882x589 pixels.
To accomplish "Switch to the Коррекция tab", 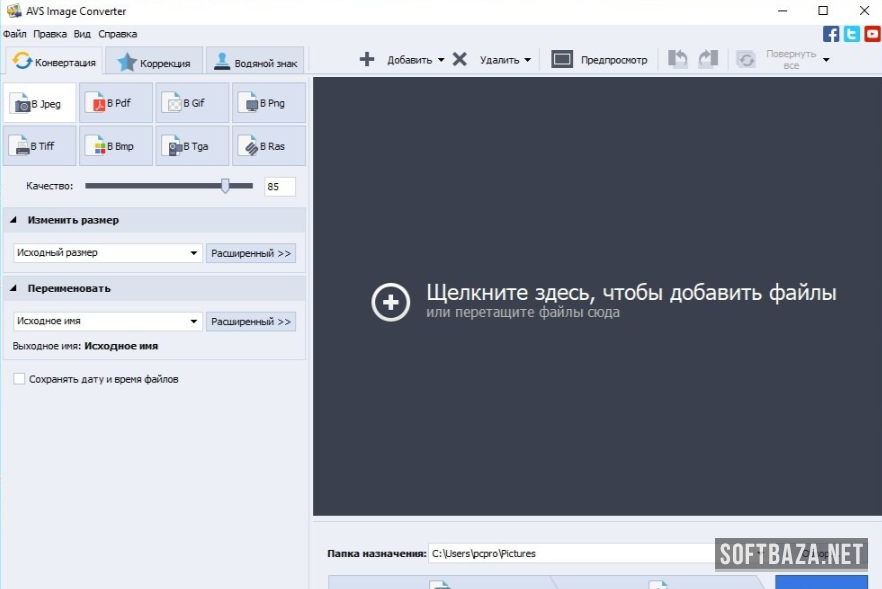I will point(154,62).
